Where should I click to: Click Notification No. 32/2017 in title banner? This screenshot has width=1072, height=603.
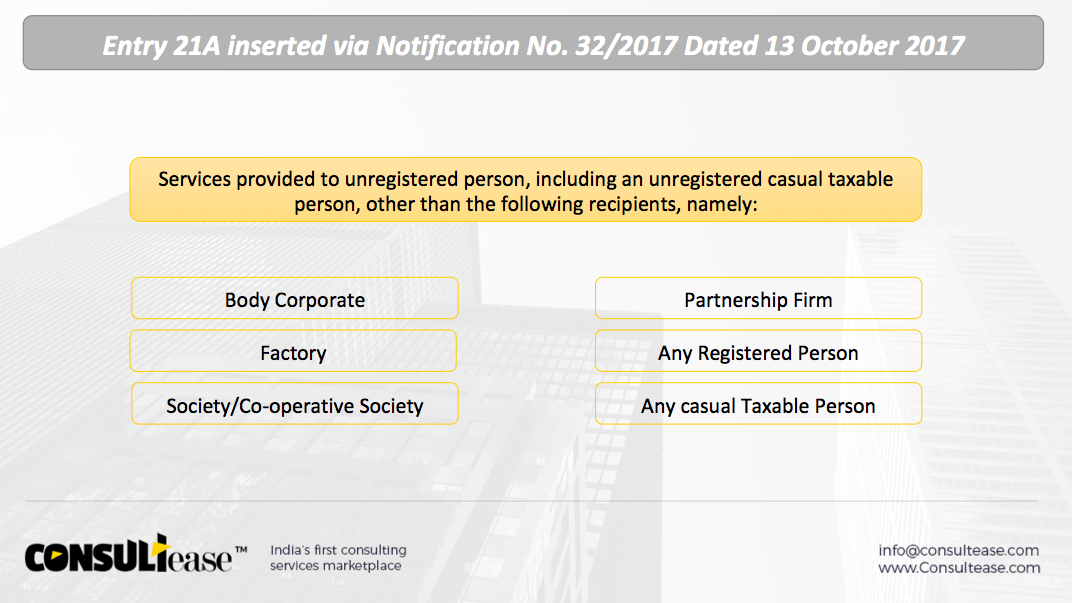point(526,46)
